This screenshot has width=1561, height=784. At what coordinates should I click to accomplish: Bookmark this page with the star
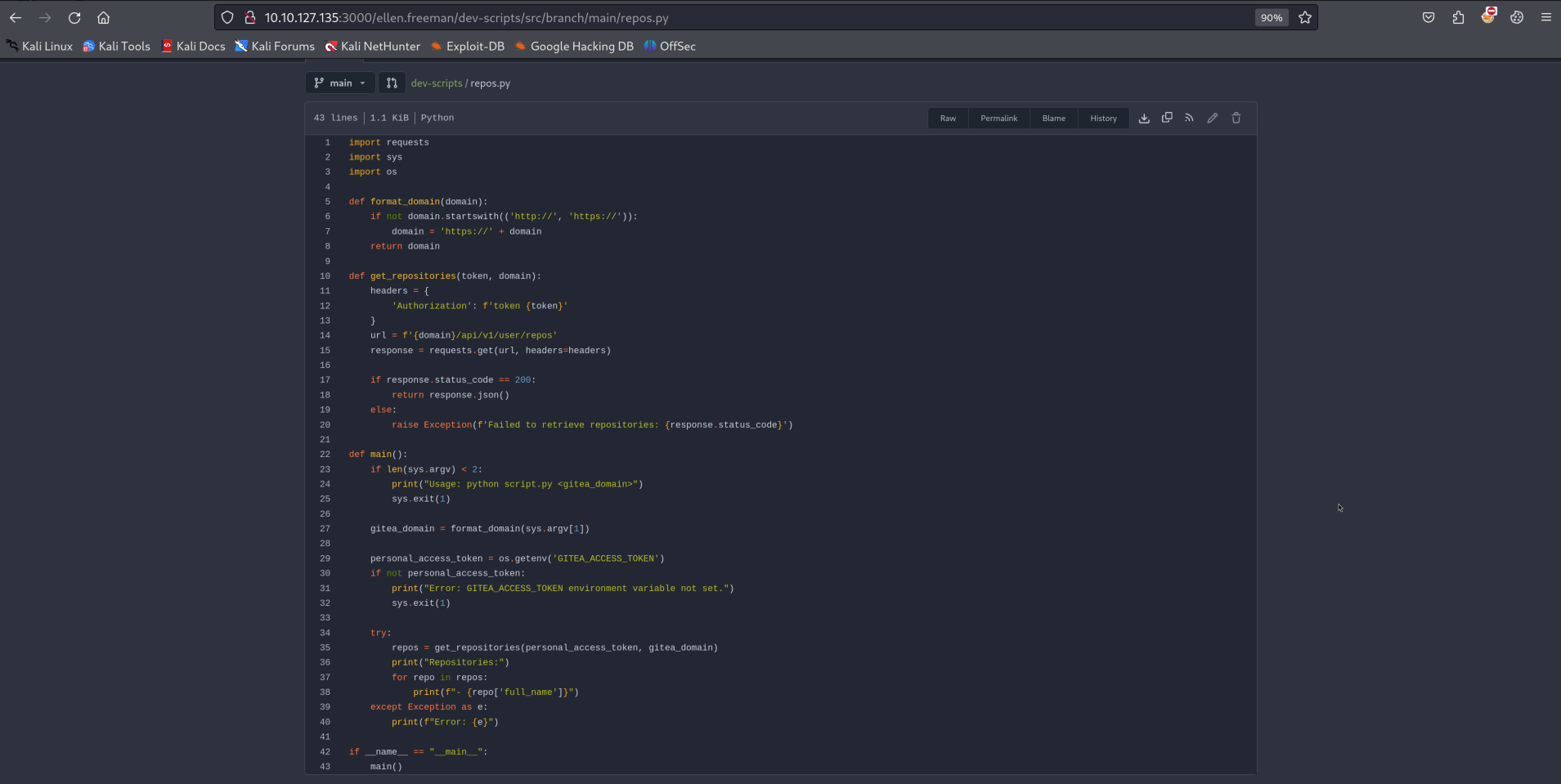(1305, 18)
